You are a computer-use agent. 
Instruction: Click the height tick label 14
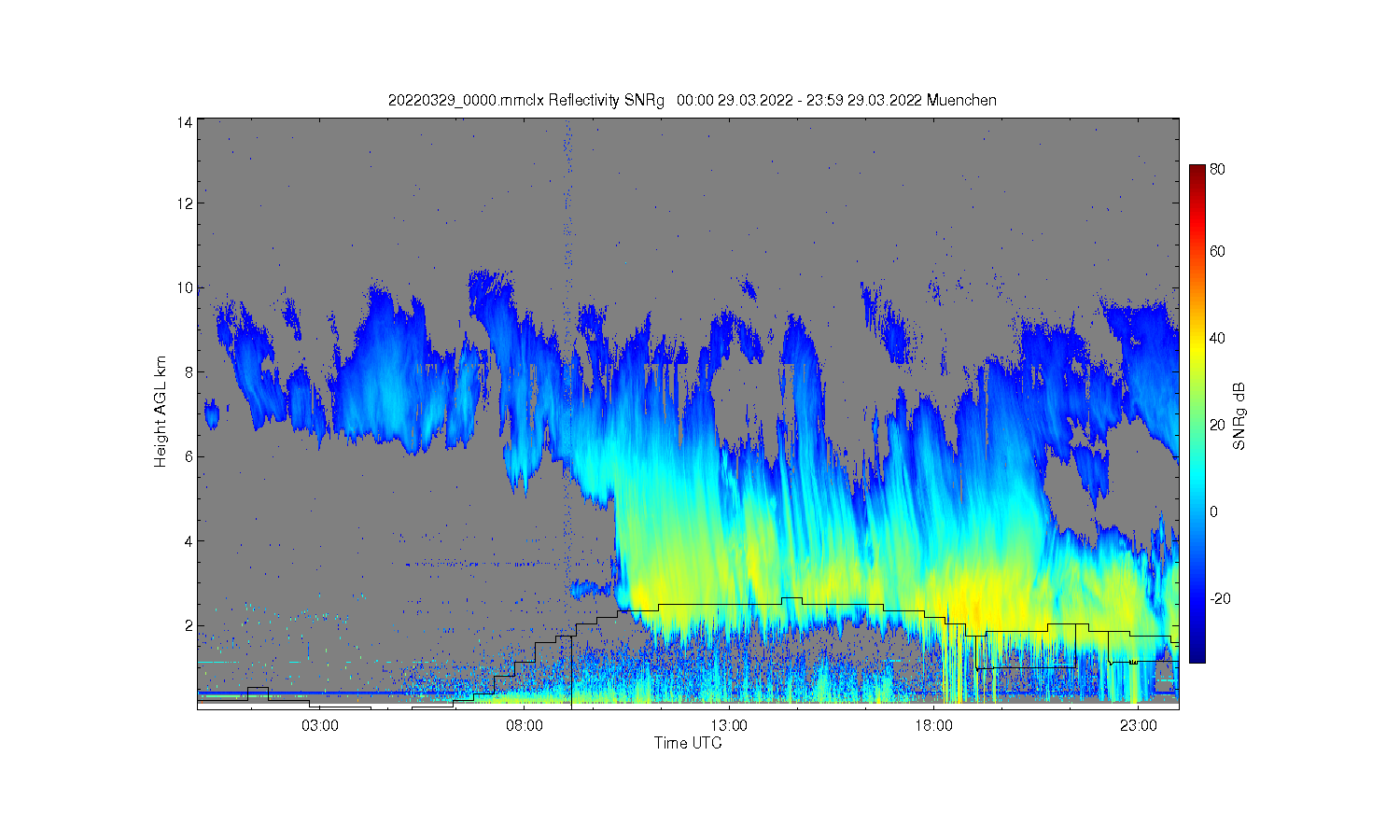(185, 122)
